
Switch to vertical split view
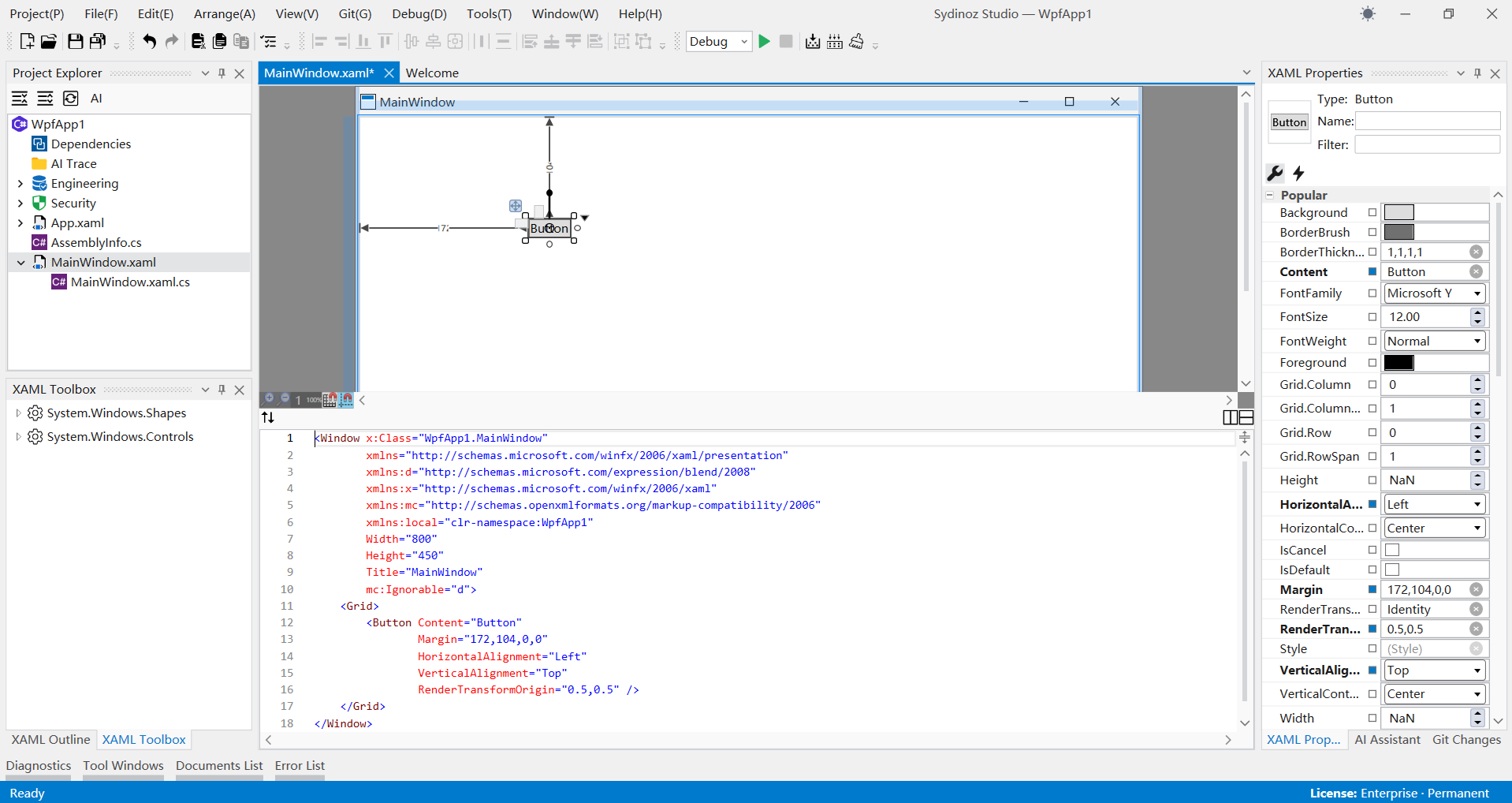(1231, 417)
